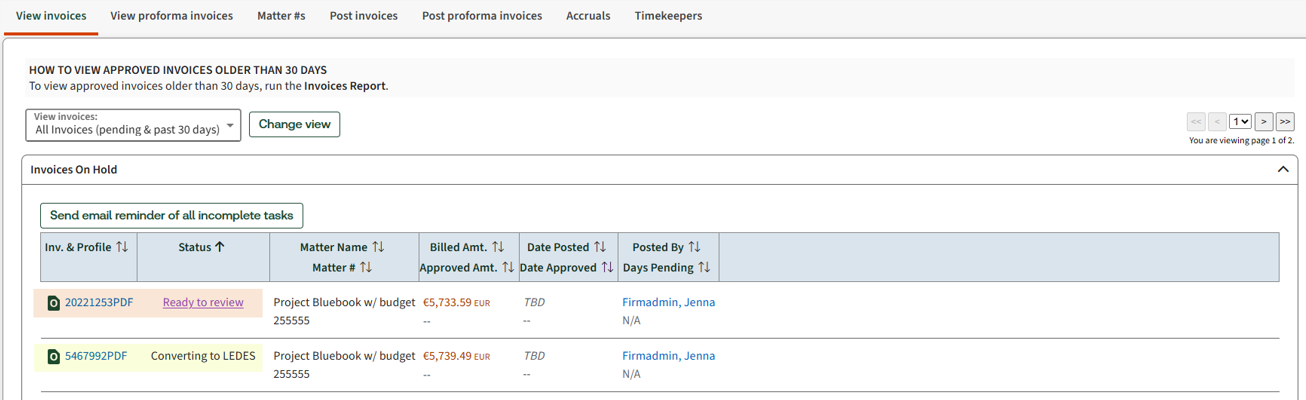This screenshot has width=1306, height=400.
Task: Sort by Billed Amt. arrows
Action: point(498,247)
